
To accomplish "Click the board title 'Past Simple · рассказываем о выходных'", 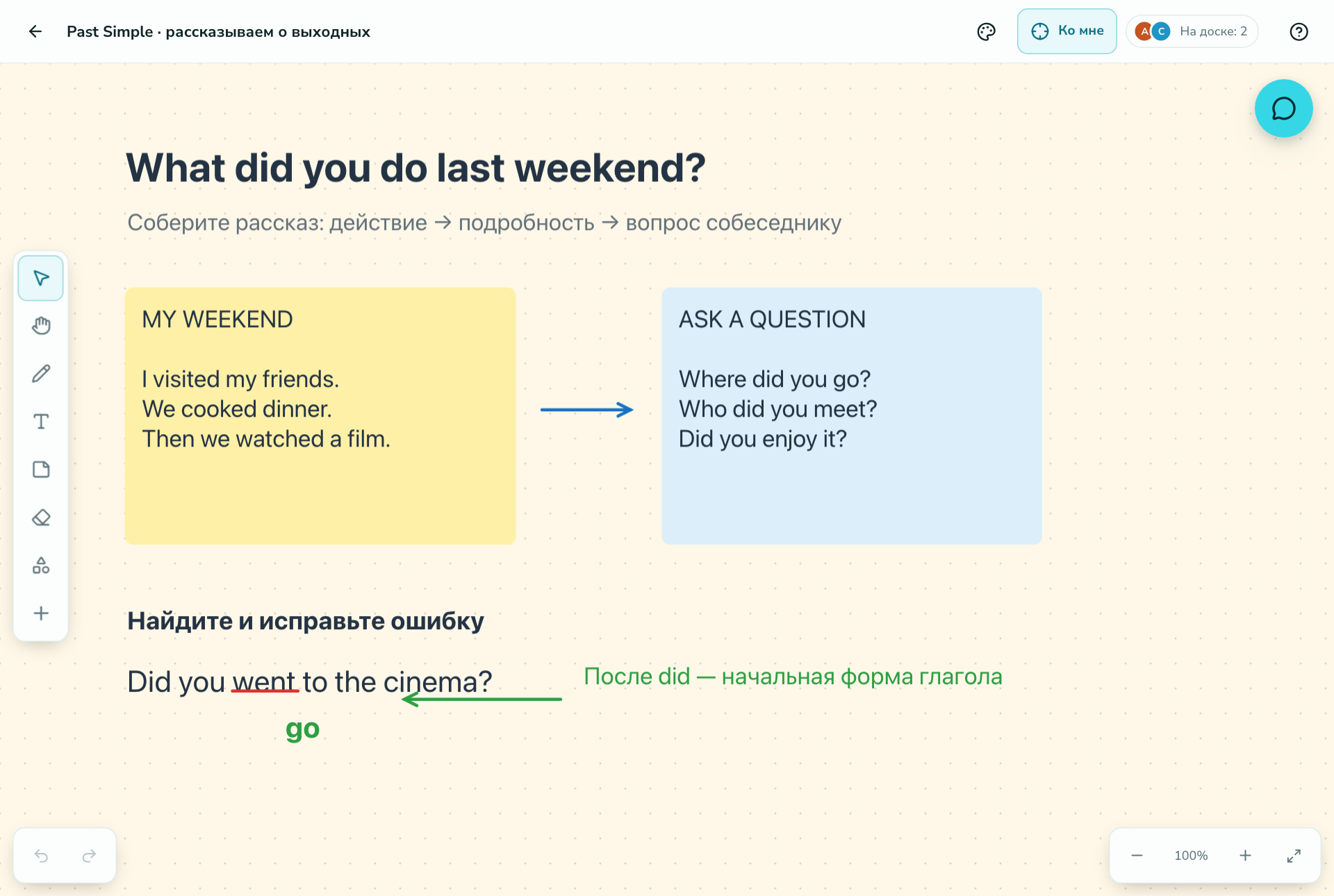I will coord(218,31).
